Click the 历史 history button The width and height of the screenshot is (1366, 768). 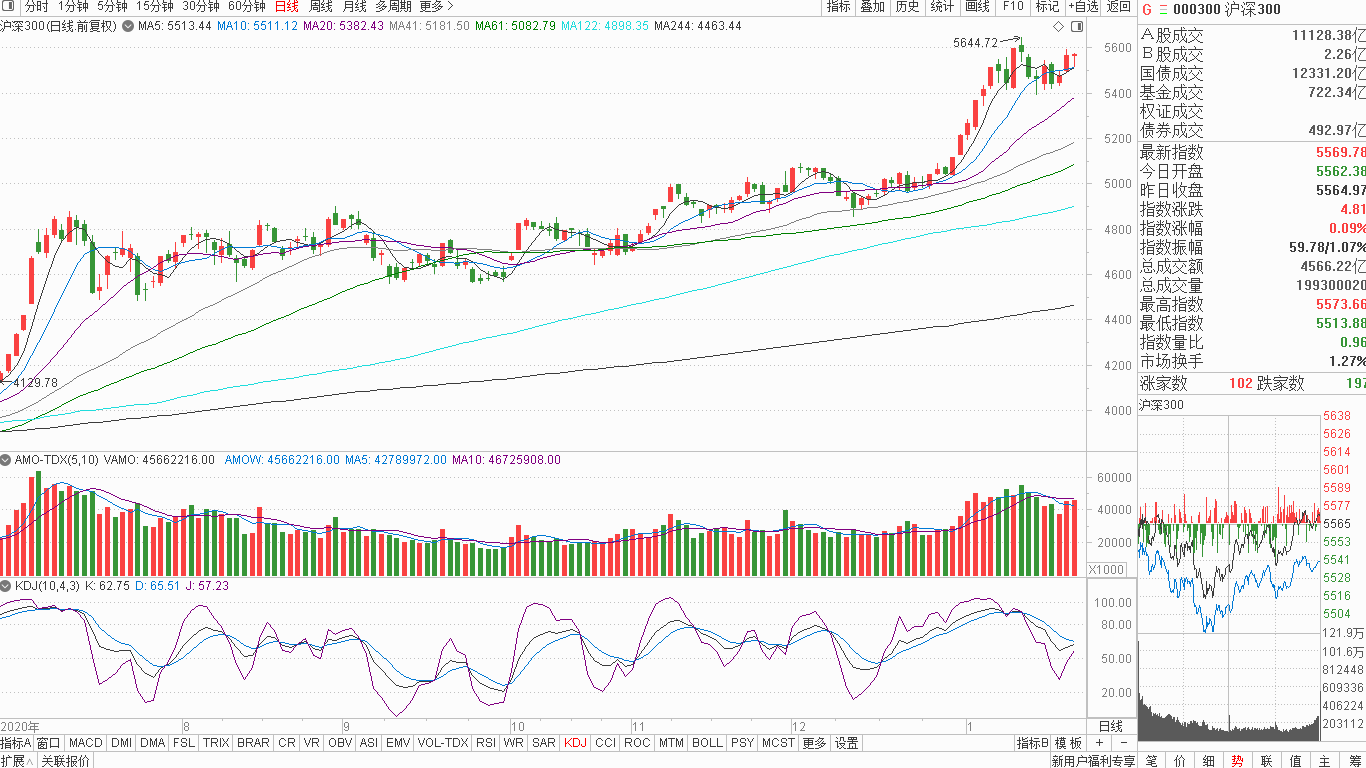(907, 7)
